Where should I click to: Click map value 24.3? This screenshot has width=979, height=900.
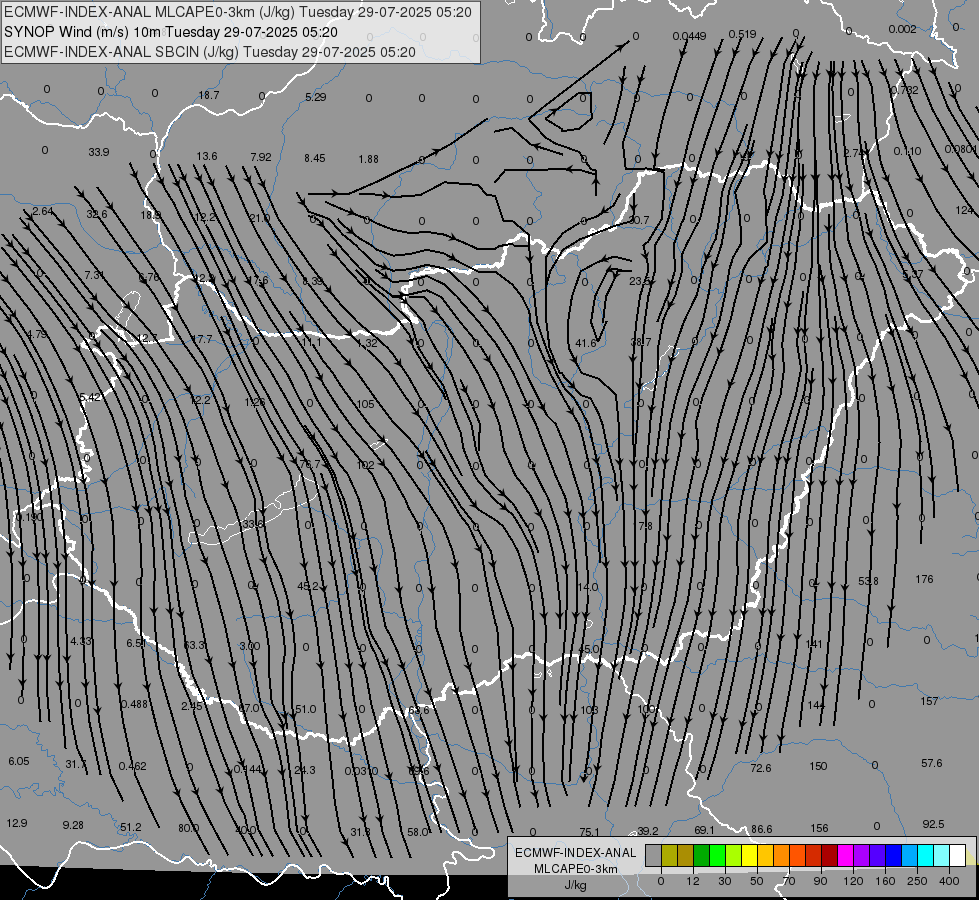(305, 769)
